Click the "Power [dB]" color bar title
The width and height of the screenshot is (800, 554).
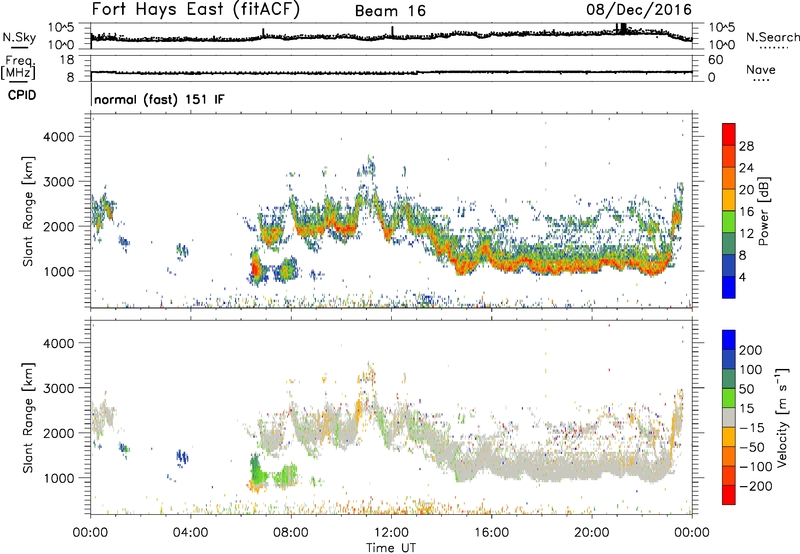point(764,211)
